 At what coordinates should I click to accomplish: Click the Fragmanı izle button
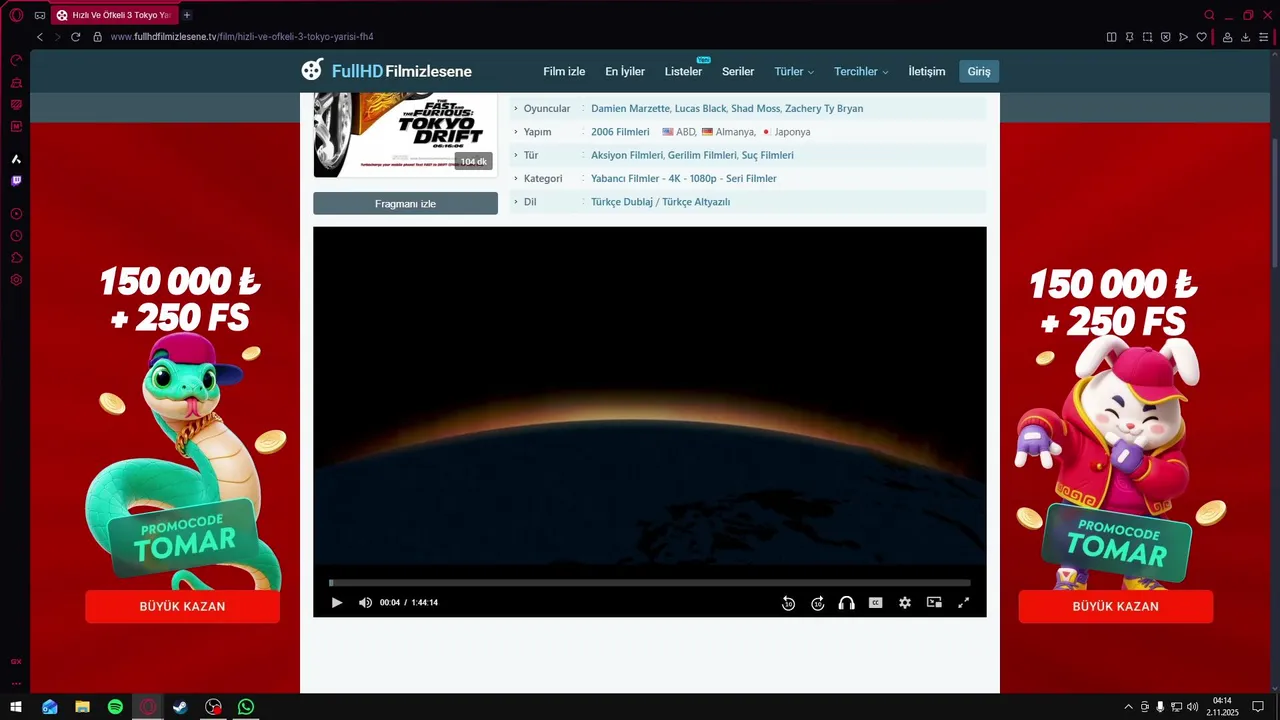click(x=405, y=203)
